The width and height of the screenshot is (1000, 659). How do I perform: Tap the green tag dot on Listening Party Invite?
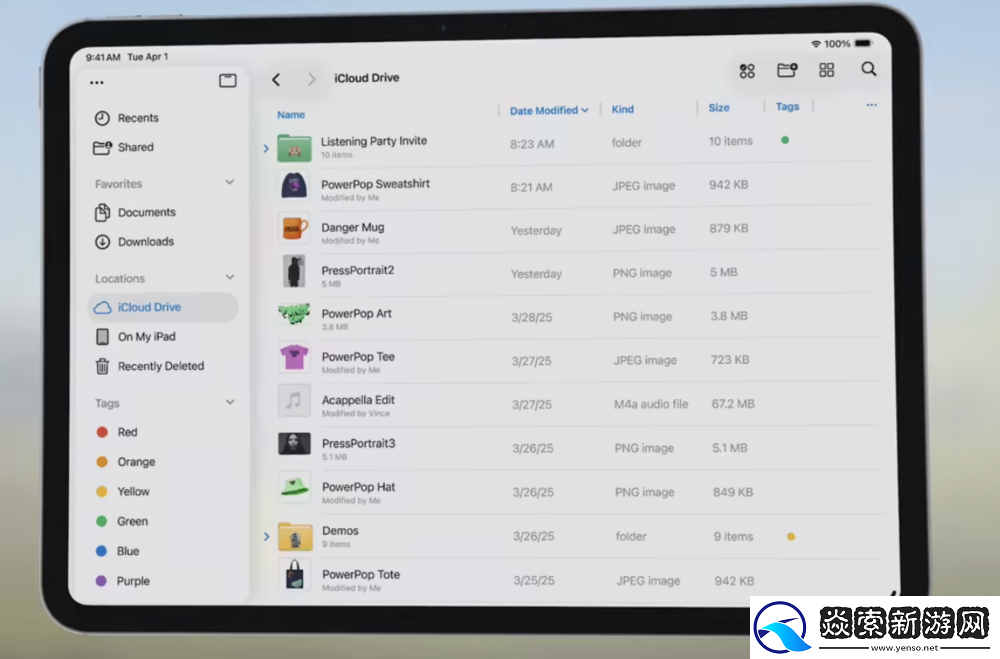click(784, 141)
